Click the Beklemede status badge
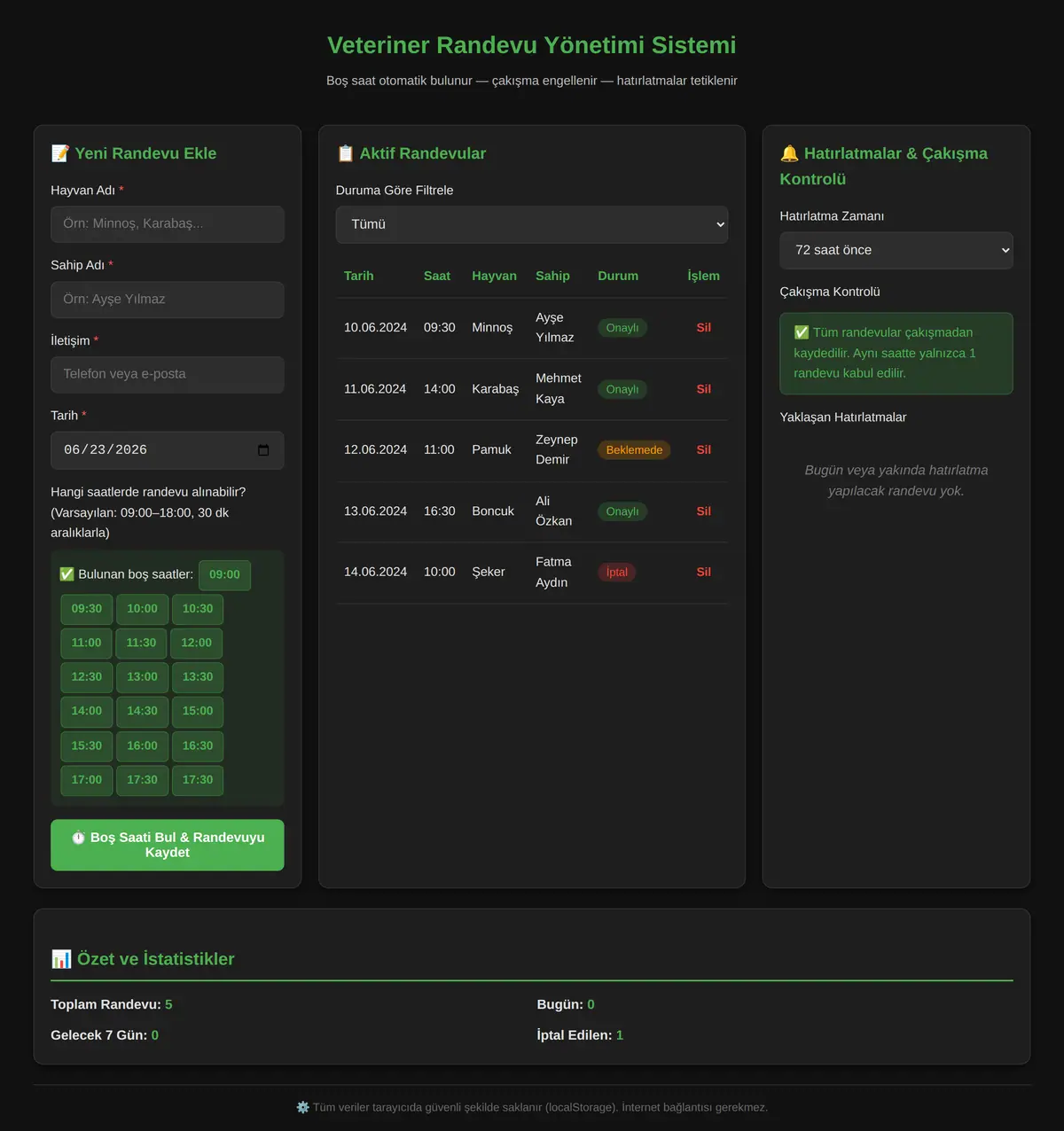The image size is (1064, 1131). [634, 450]
